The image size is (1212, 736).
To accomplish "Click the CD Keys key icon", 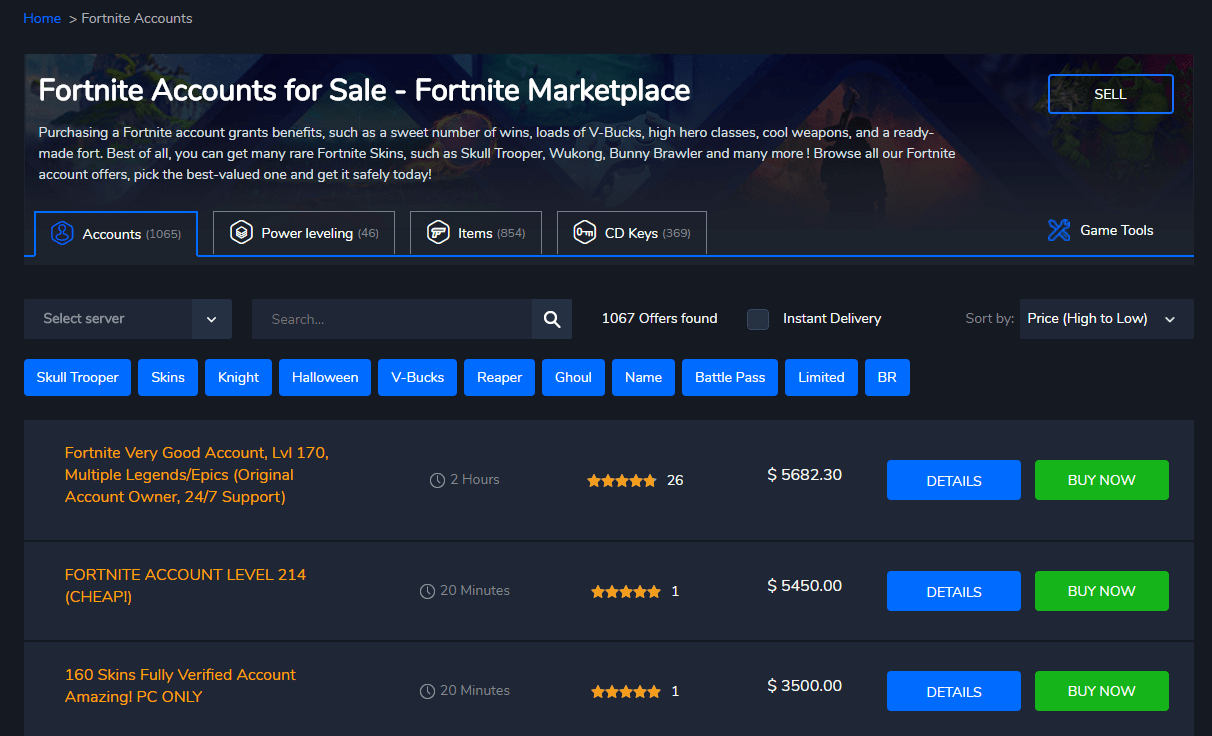I will coord(585,233).
